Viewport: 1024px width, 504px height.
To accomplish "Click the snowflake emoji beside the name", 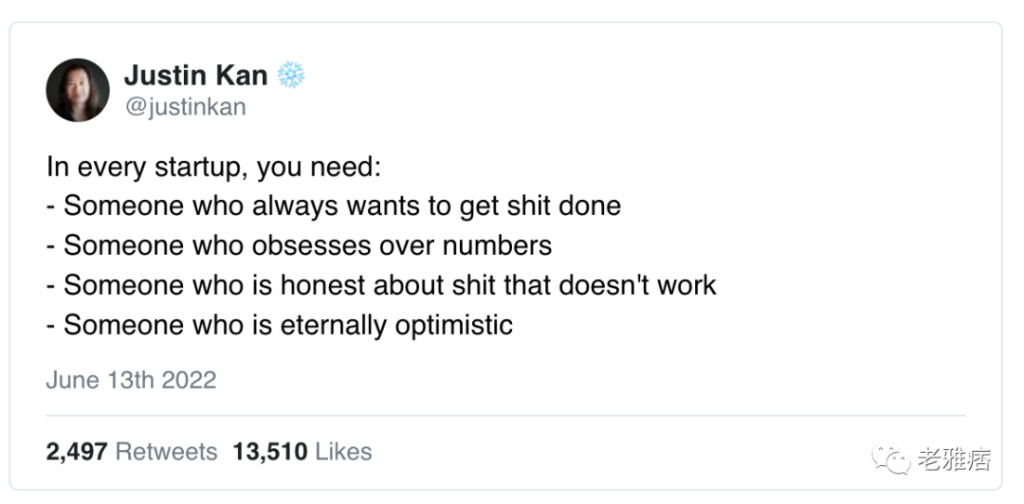I will (291, 75).
